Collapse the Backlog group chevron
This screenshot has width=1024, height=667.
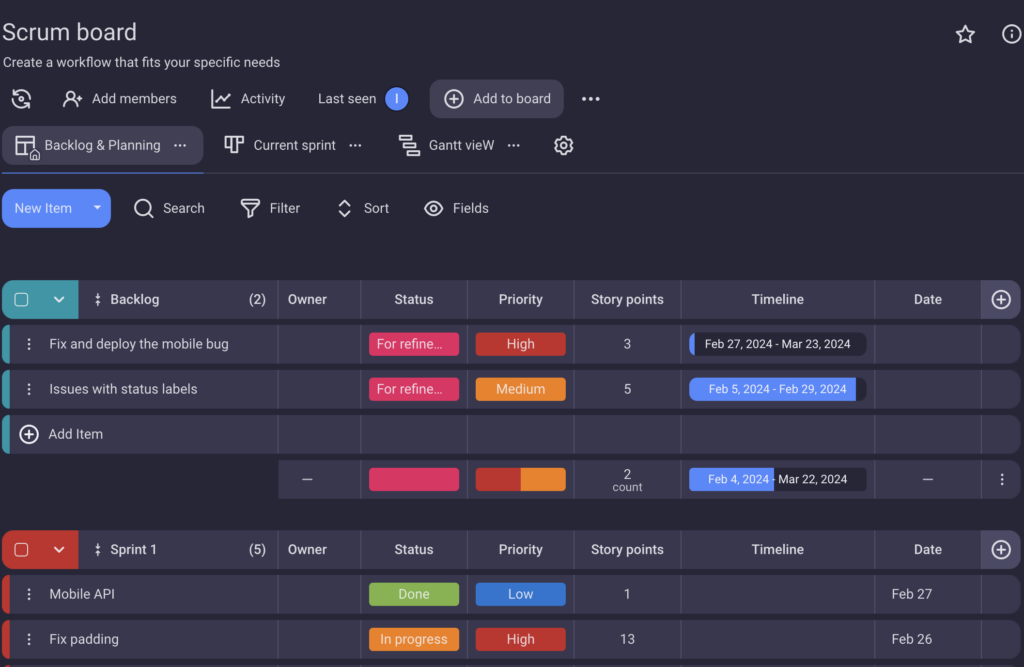click(x=59, y=299)
